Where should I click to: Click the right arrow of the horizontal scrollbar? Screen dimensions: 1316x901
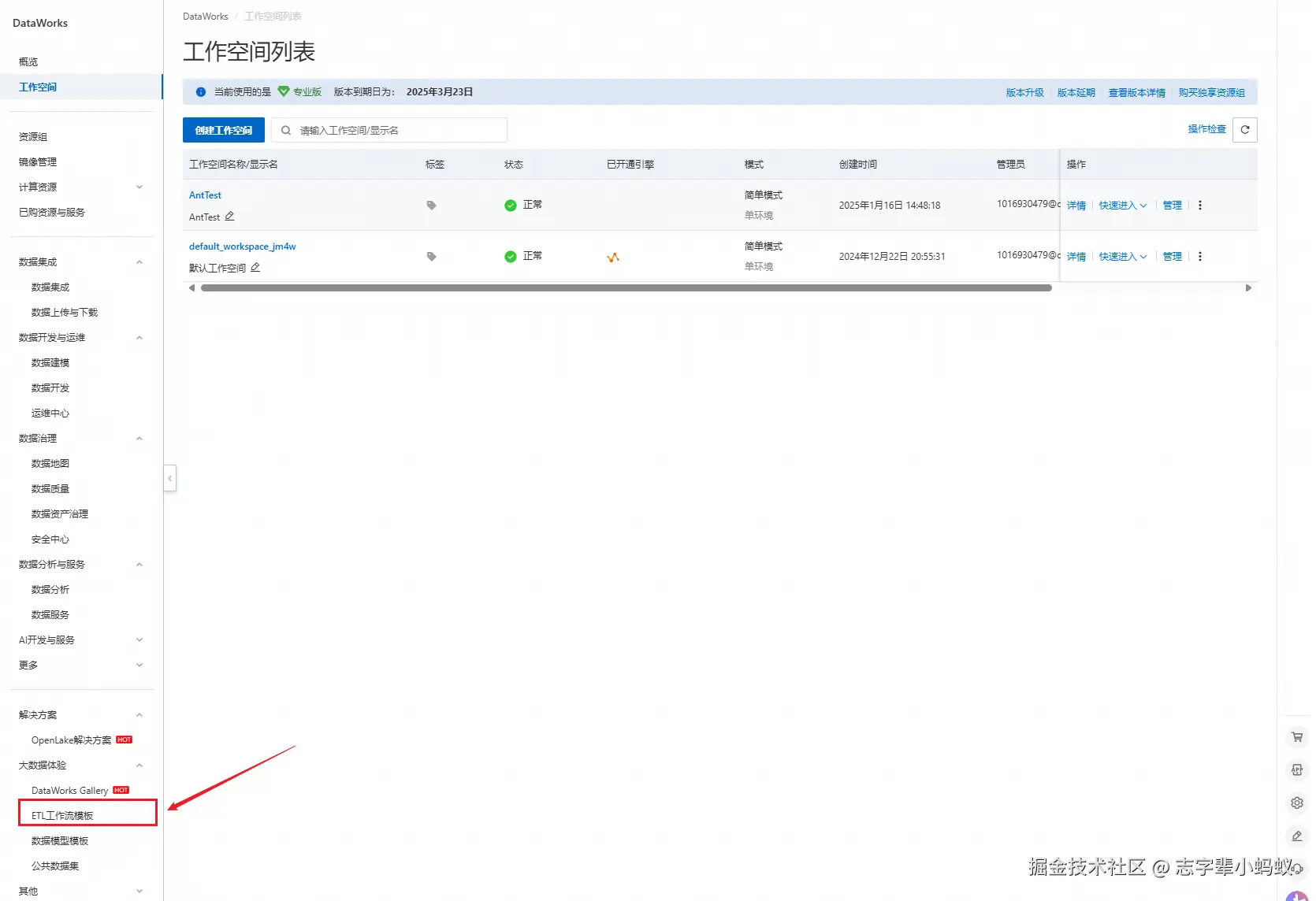(x=1248, y=287)
